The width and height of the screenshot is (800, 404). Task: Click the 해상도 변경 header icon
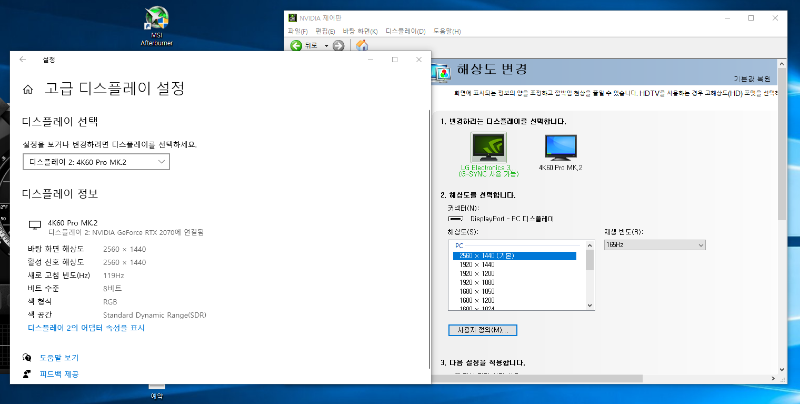441,73
